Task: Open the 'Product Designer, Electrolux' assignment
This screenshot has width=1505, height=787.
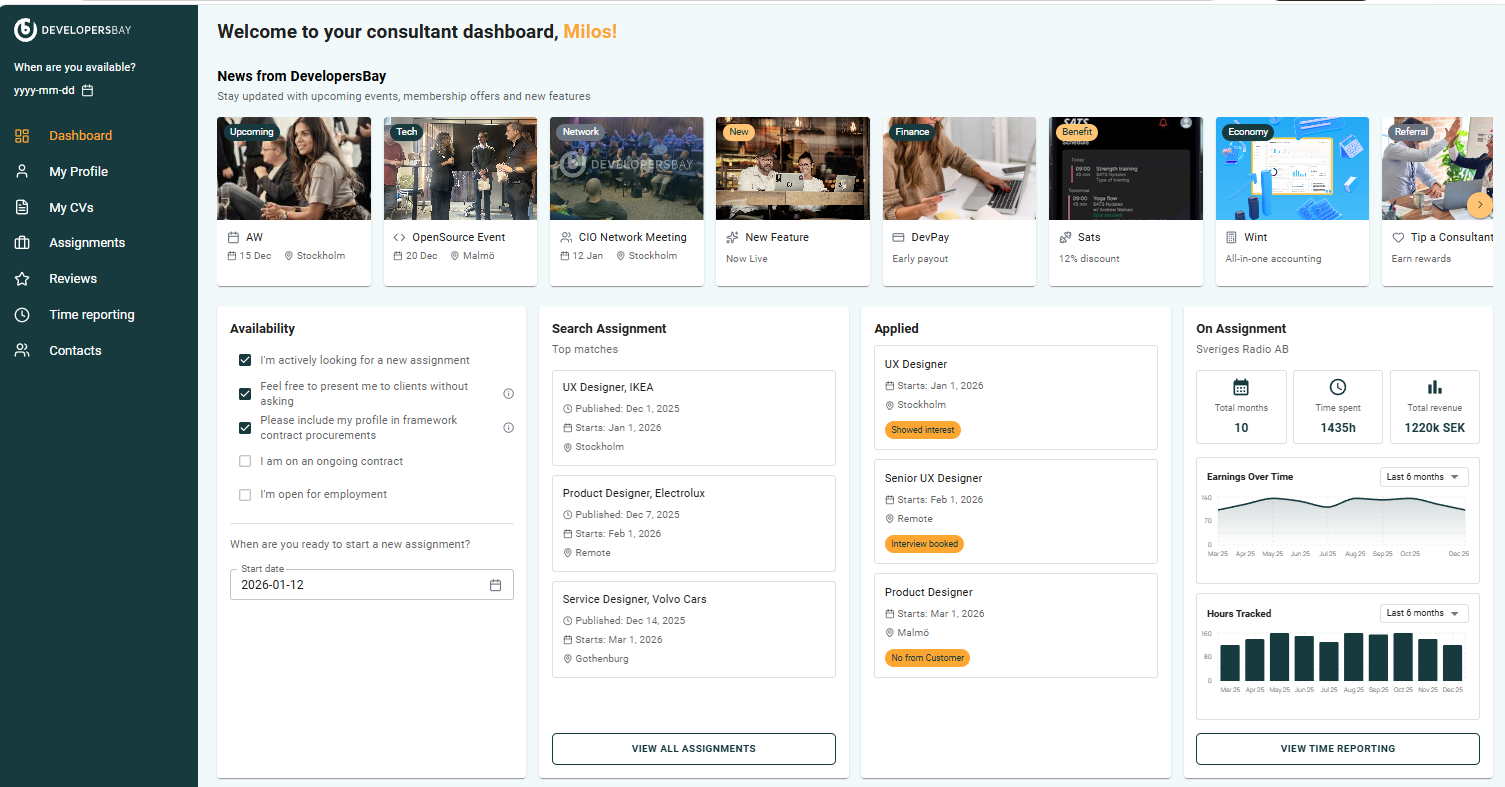Action: pyautogui.click(x=694, y=524)
